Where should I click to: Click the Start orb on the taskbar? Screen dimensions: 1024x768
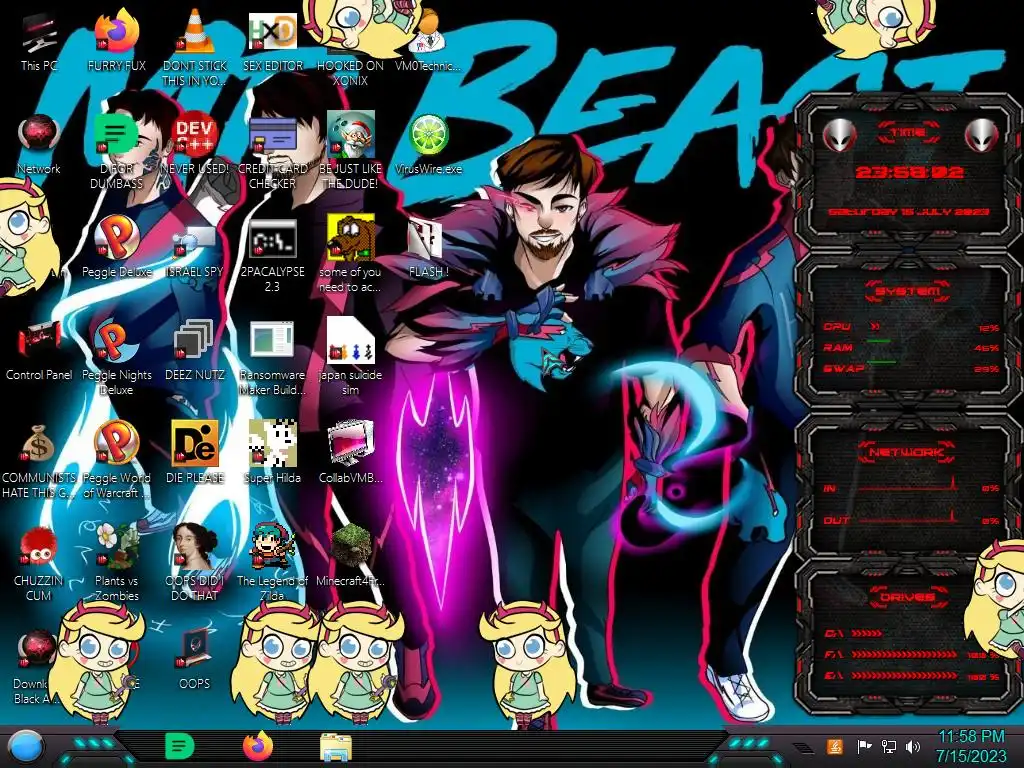click(x=25, y=746)
